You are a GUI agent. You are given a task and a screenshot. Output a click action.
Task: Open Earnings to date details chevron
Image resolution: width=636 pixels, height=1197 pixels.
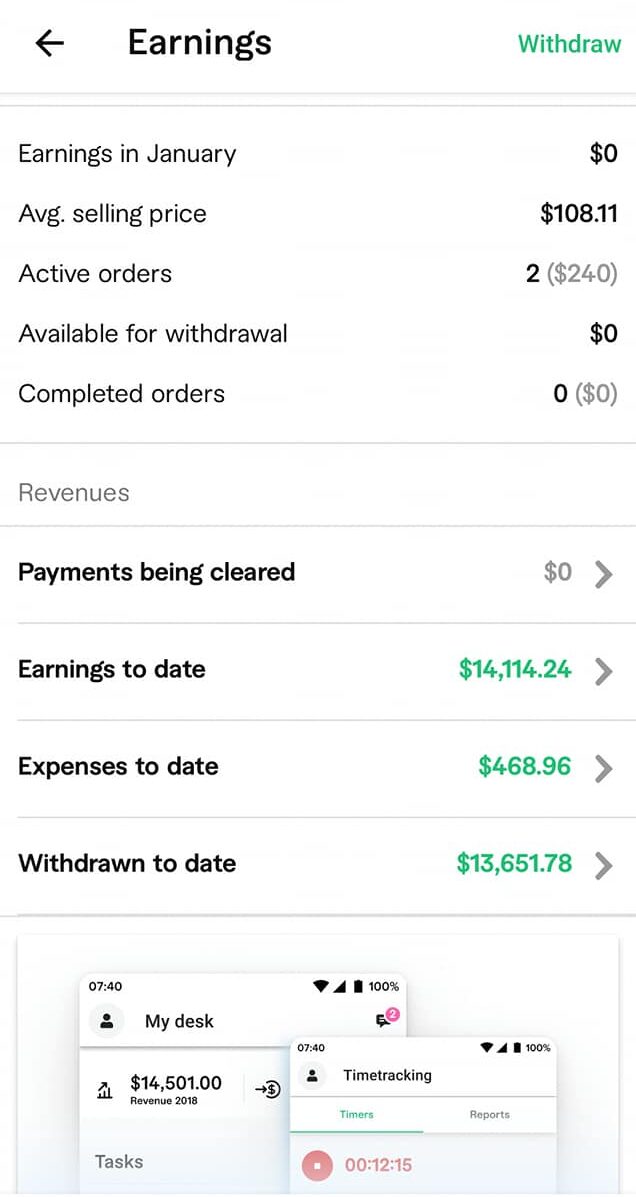[603, 671]
